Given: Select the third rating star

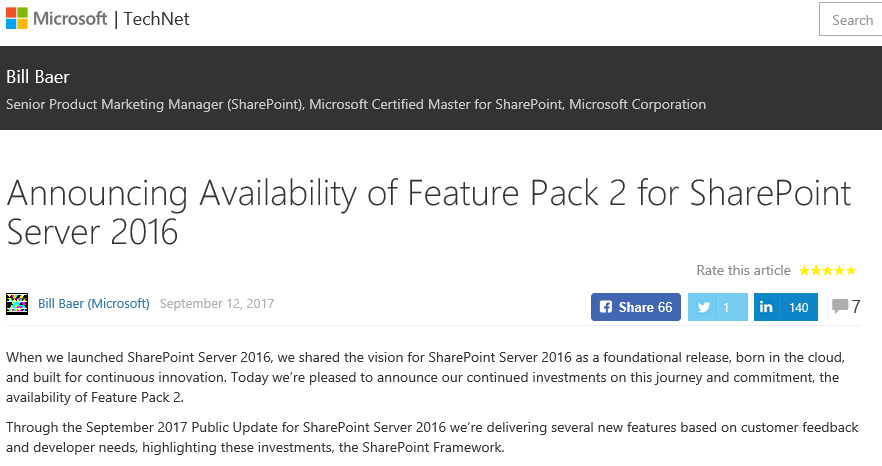Looking at the screenshot, I should [827, 271].
